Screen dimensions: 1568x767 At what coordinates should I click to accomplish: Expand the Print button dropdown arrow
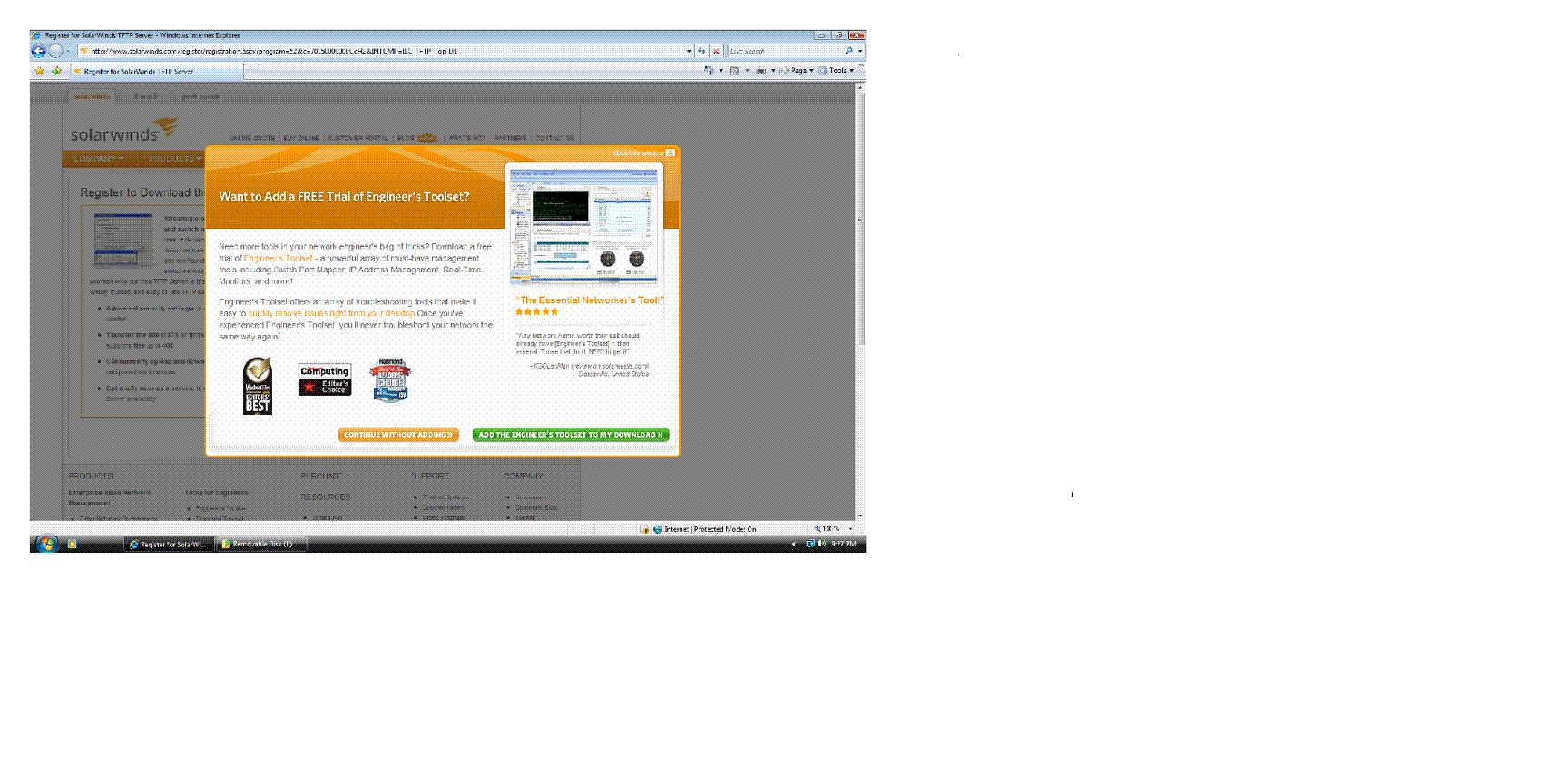click(773, 70)
